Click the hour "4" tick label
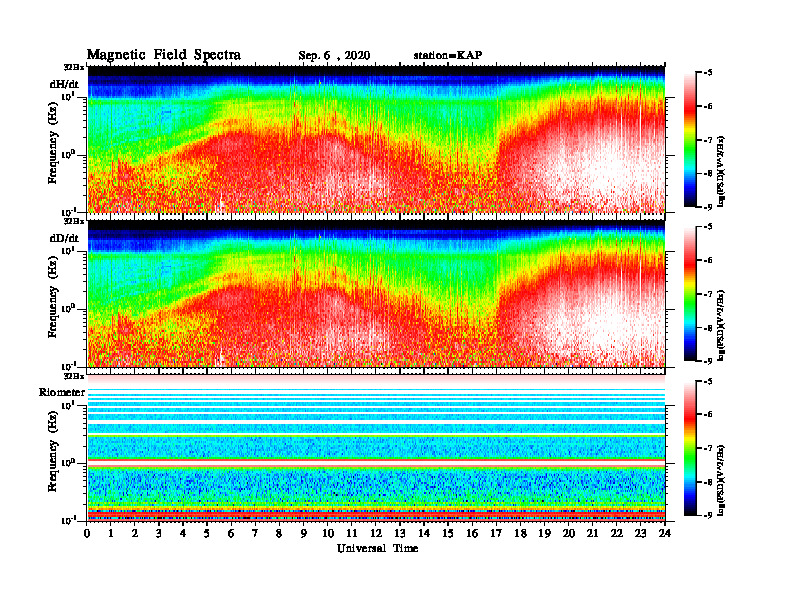 tap(183, 534)
